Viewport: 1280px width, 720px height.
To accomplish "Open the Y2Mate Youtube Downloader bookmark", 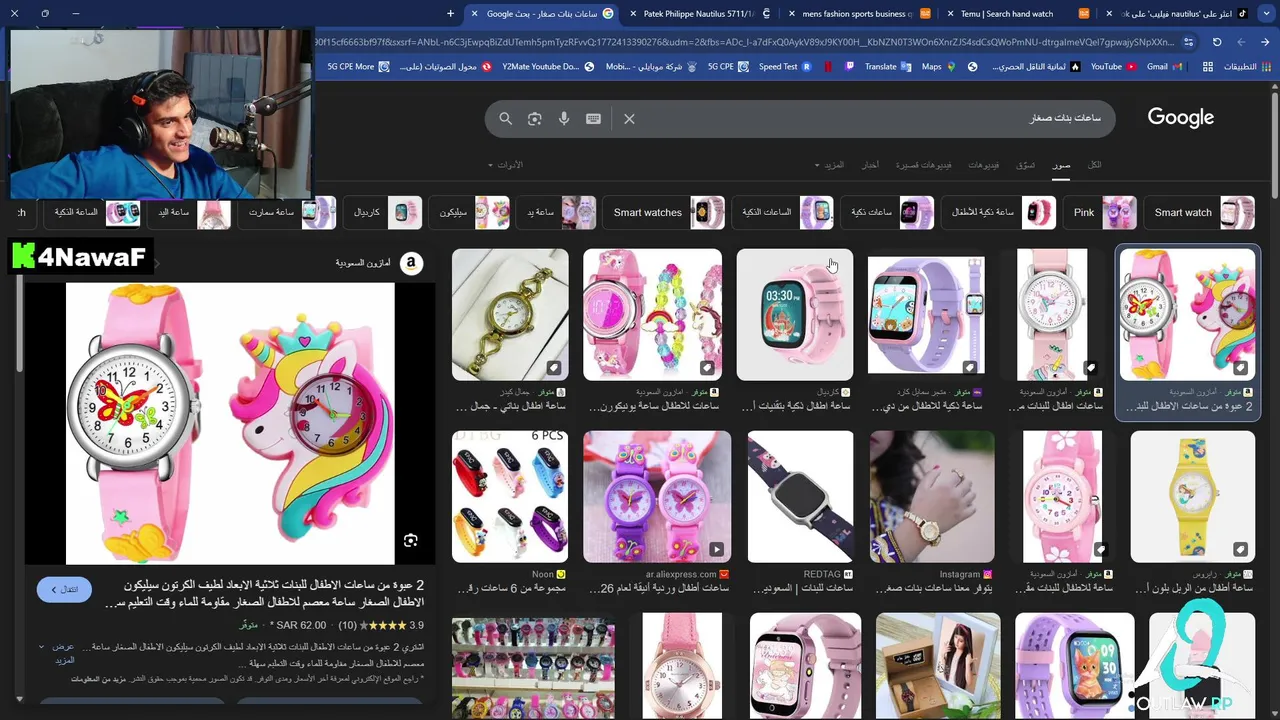I will [x=548, y=67].
